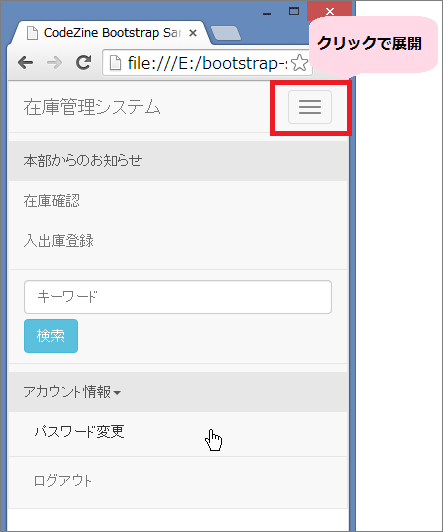Select 本部からのお知らせ menu item
443x532 pixels.
click(178, 161)
